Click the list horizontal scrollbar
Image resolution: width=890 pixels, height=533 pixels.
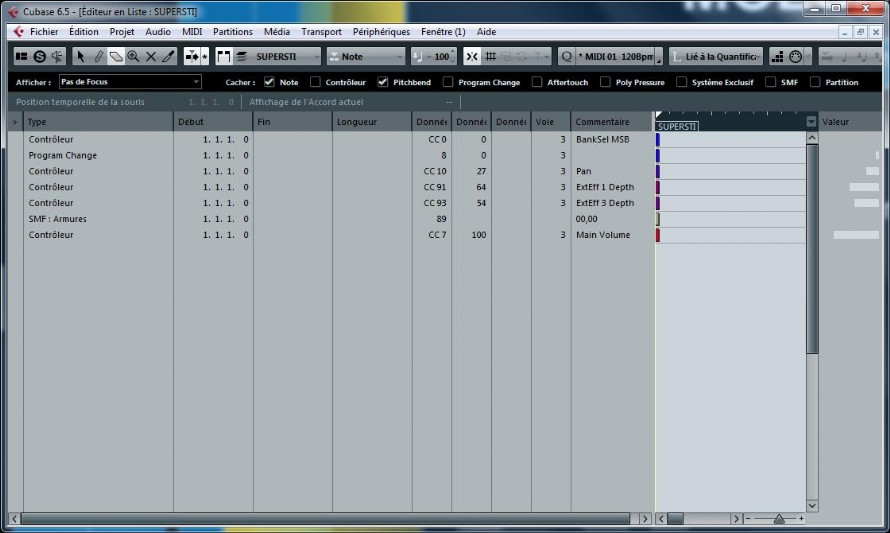coord(325,518)
